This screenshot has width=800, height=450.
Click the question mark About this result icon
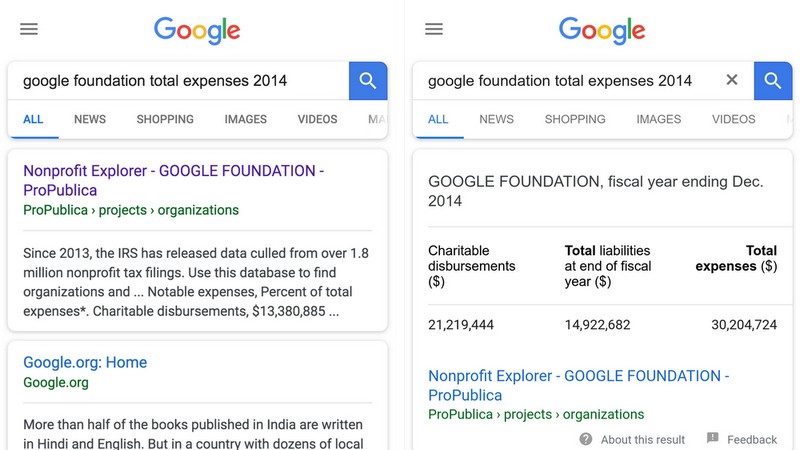586,439
